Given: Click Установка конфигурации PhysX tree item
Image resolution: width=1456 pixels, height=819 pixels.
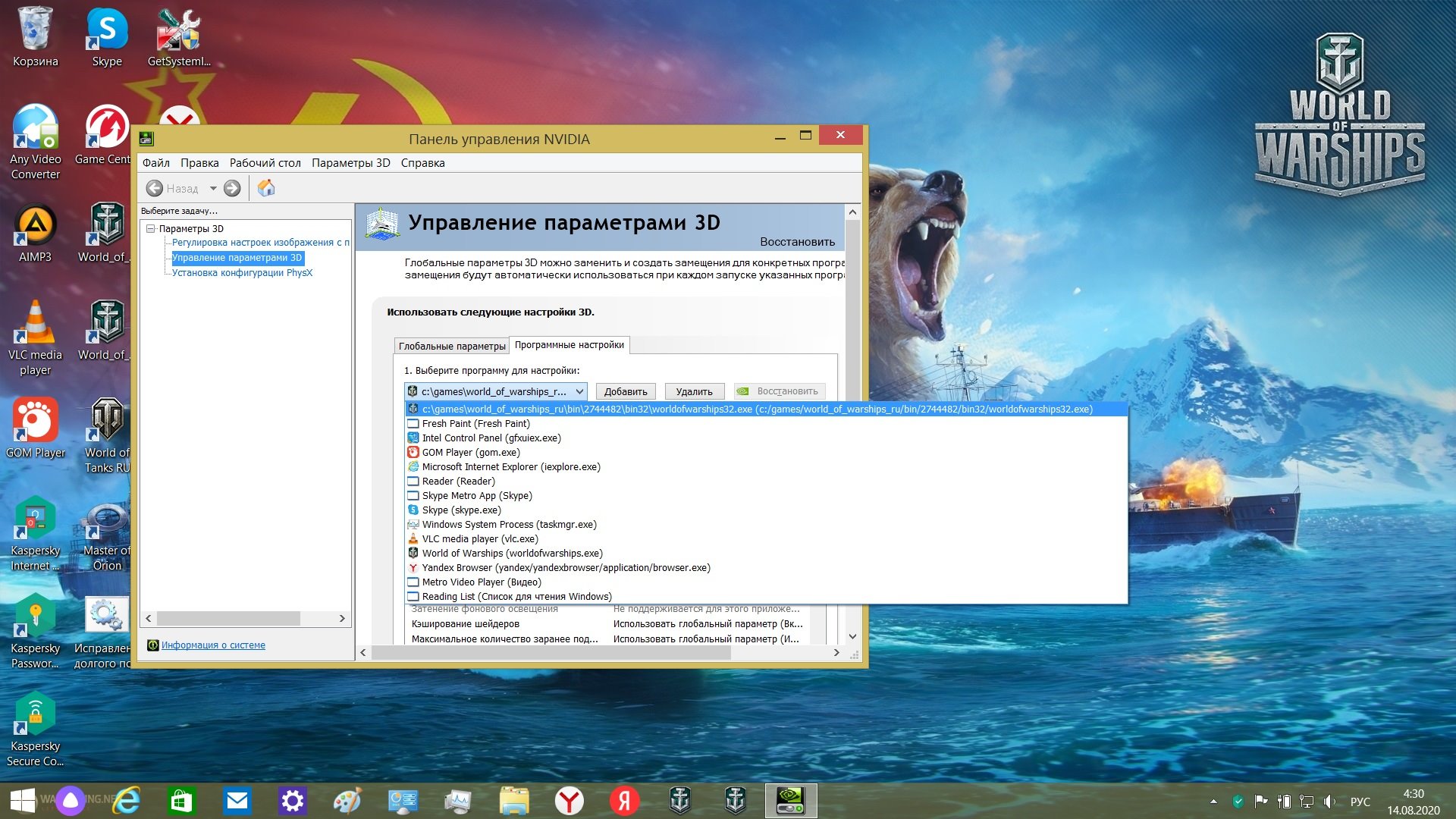Looking at the screenshot, I should pyautogui.click(x=242, y=273).
